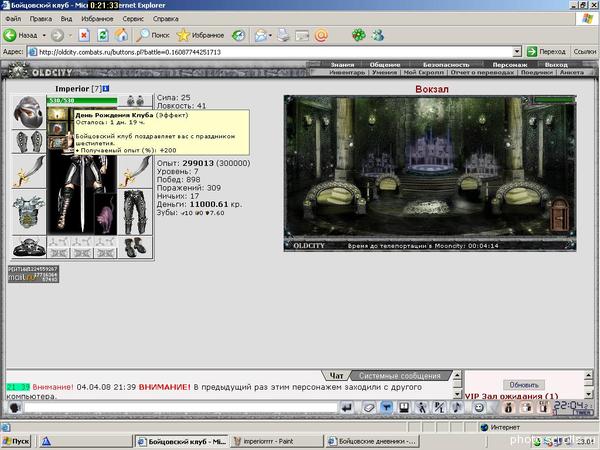The image size is (600, 450).
Task: Select the Персонаж game menu
Action: (510, 65)
